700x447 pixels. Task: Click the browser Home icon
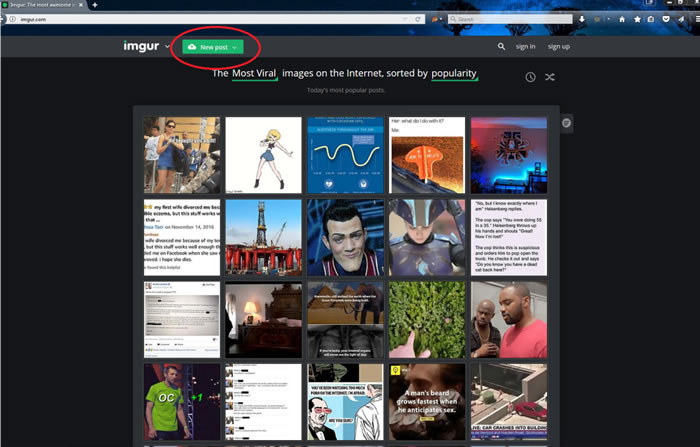[x=622, y=19]
